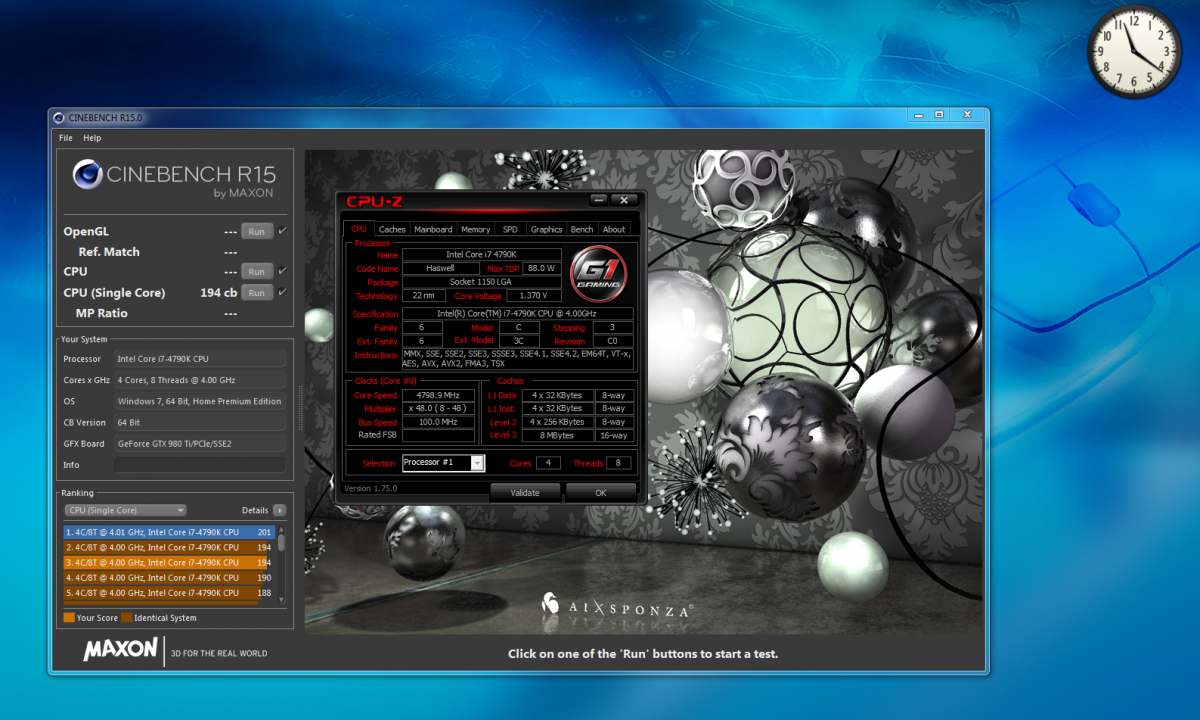The width and height of the screenshot is (1200, 720).
Task: Run the OpenGL benchmark
Action: (x=257, y=231)
